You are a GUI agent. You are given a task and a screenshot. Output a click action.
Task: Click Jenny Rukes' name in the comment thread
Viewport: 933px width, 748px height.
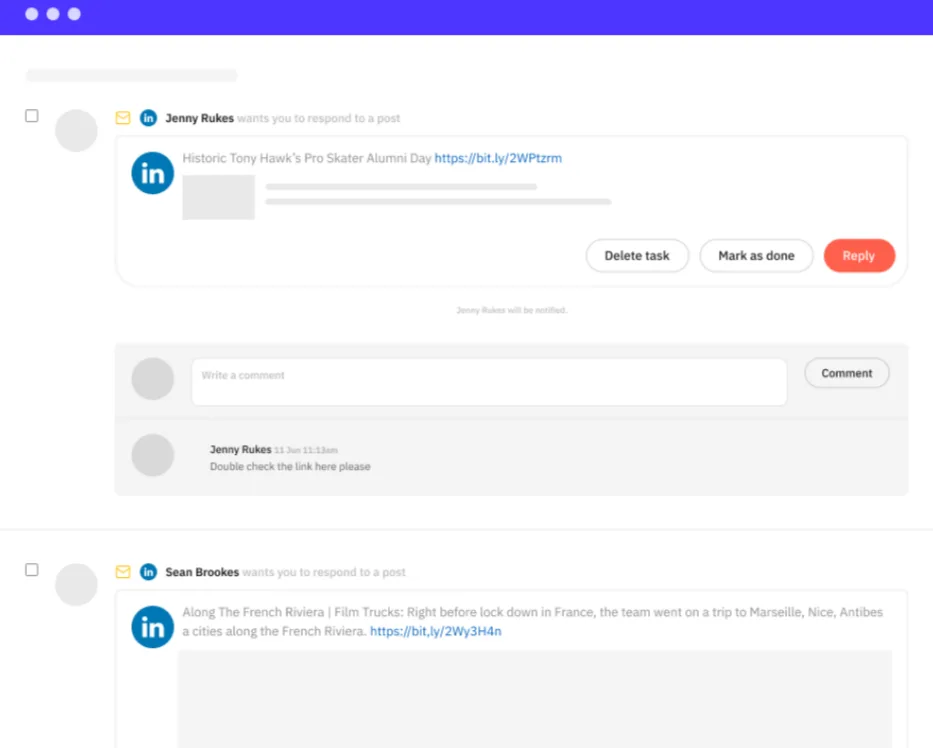(x=240, y=449)
